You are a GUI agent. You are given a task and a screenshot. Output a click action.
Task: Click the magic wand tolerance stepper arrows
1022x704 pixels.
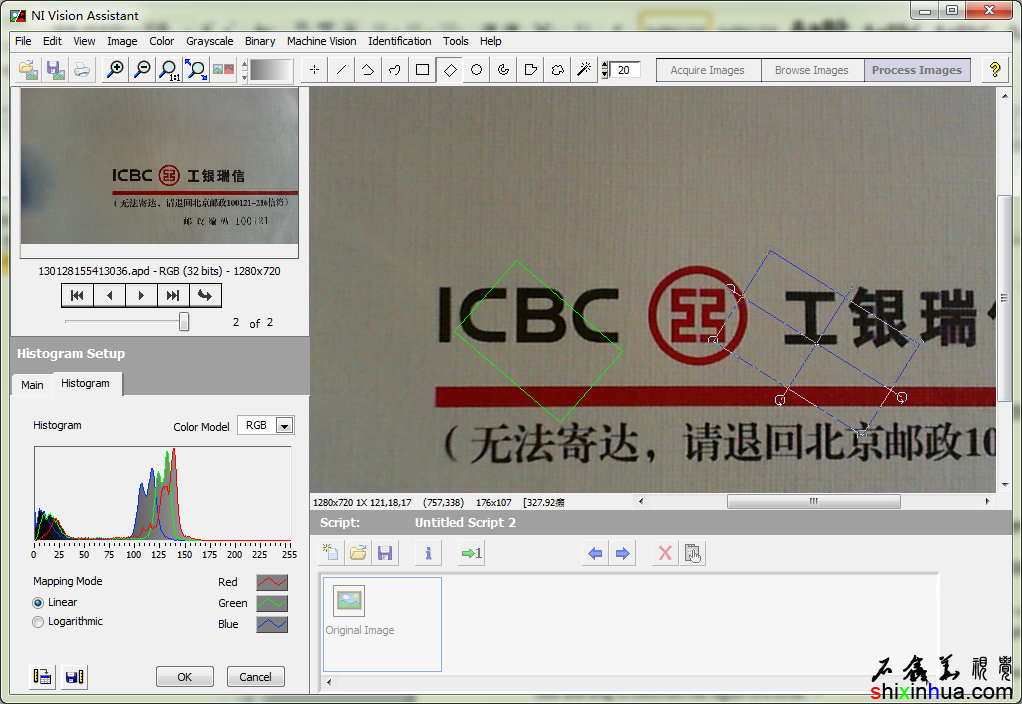point(605,70)
